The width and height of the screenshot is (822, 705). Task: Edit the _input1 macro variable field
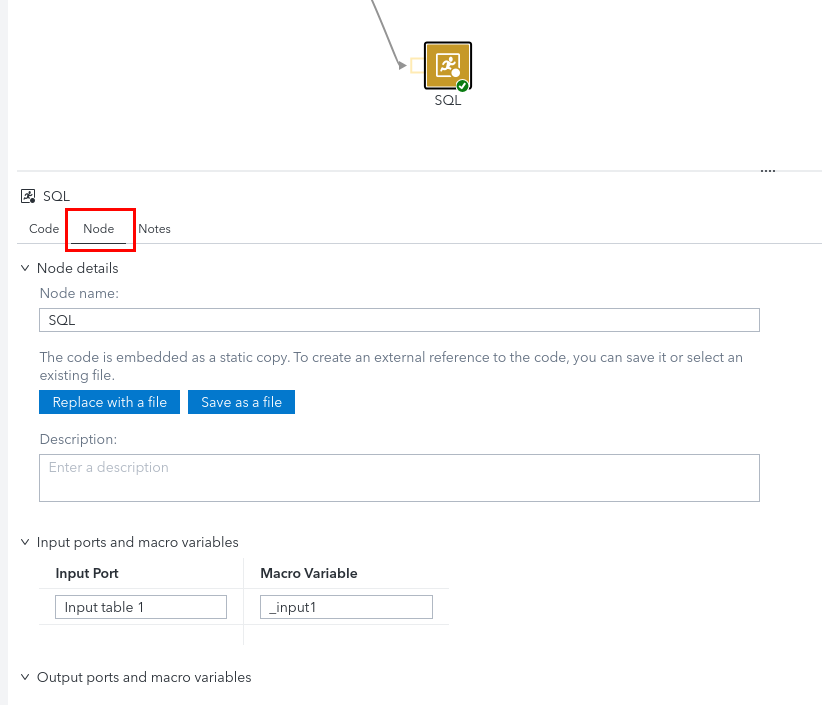click(346, 607)
